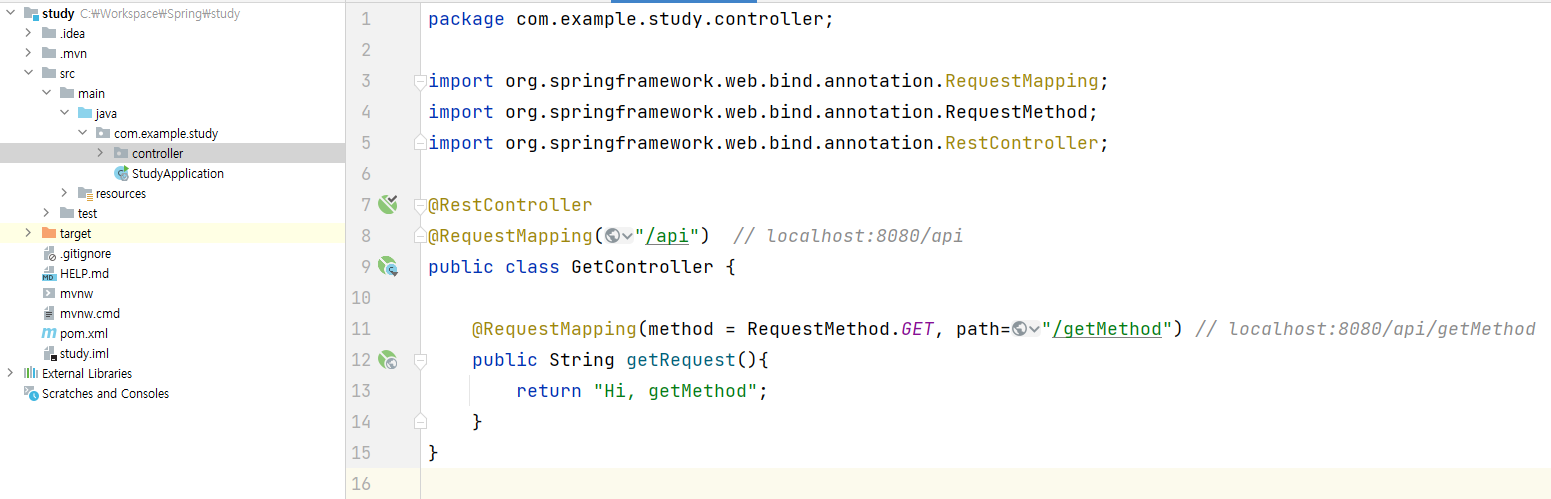Click the GetController class name
The height and width of the screenshot is (499, 1551).
click(642, 267)
